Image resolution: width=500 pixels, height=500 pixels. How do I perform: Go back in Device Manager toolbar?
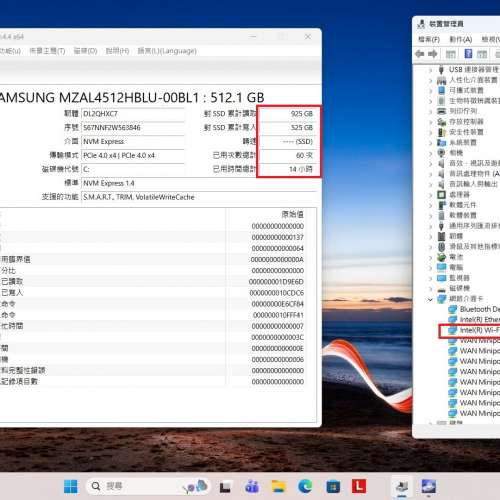420,54
